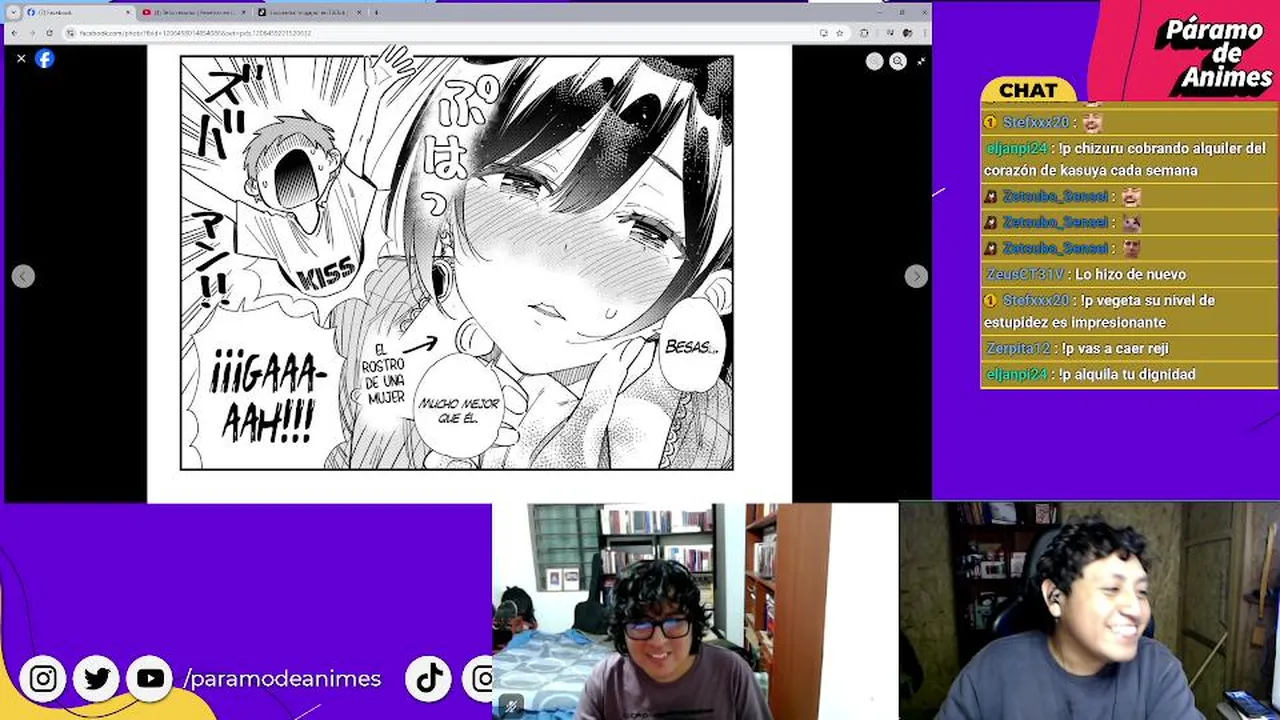The height and width of the screenshot is (720, 1280).
Task: Zoom in on the photo with the magnifier icon
Action: (898, 61)
